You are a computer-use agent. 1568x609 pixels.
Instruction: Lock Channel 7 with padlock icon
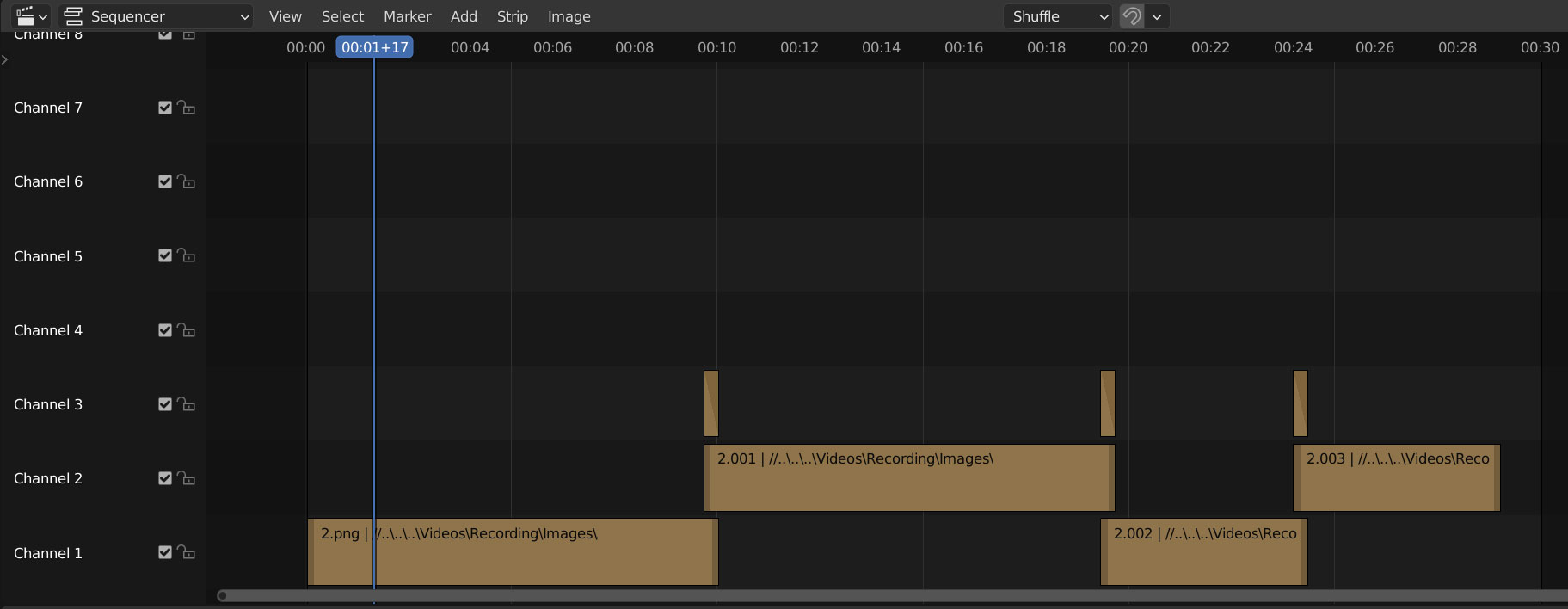click(186, 108)
